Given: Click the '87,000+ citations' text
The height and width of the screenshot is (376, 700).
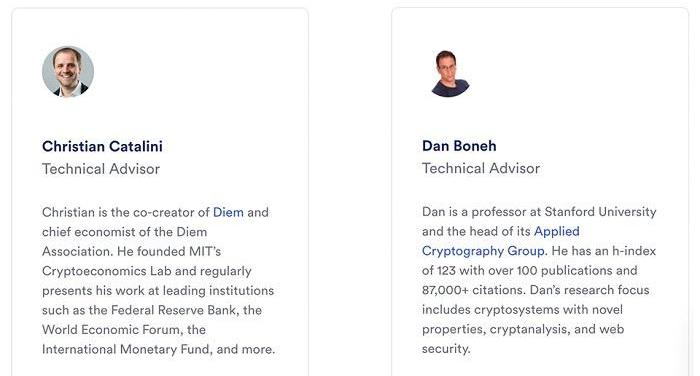Looking at the screenshot, I should 472,290.
